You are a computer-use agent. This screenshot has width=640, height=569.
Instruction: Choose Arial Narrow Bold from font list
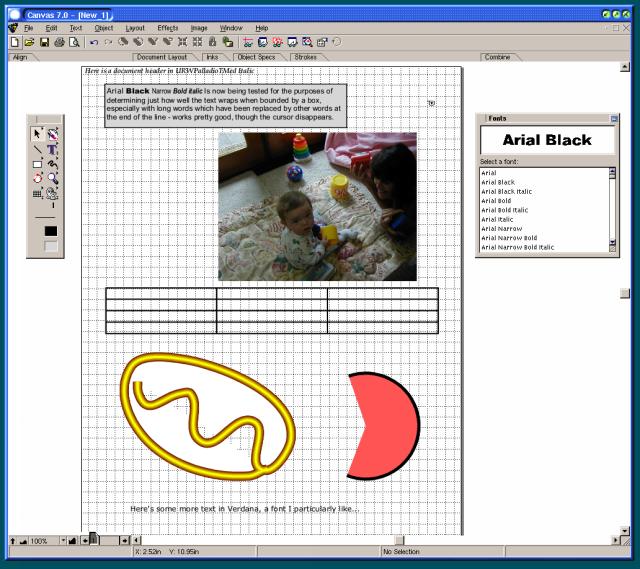[x=509, y=238]
